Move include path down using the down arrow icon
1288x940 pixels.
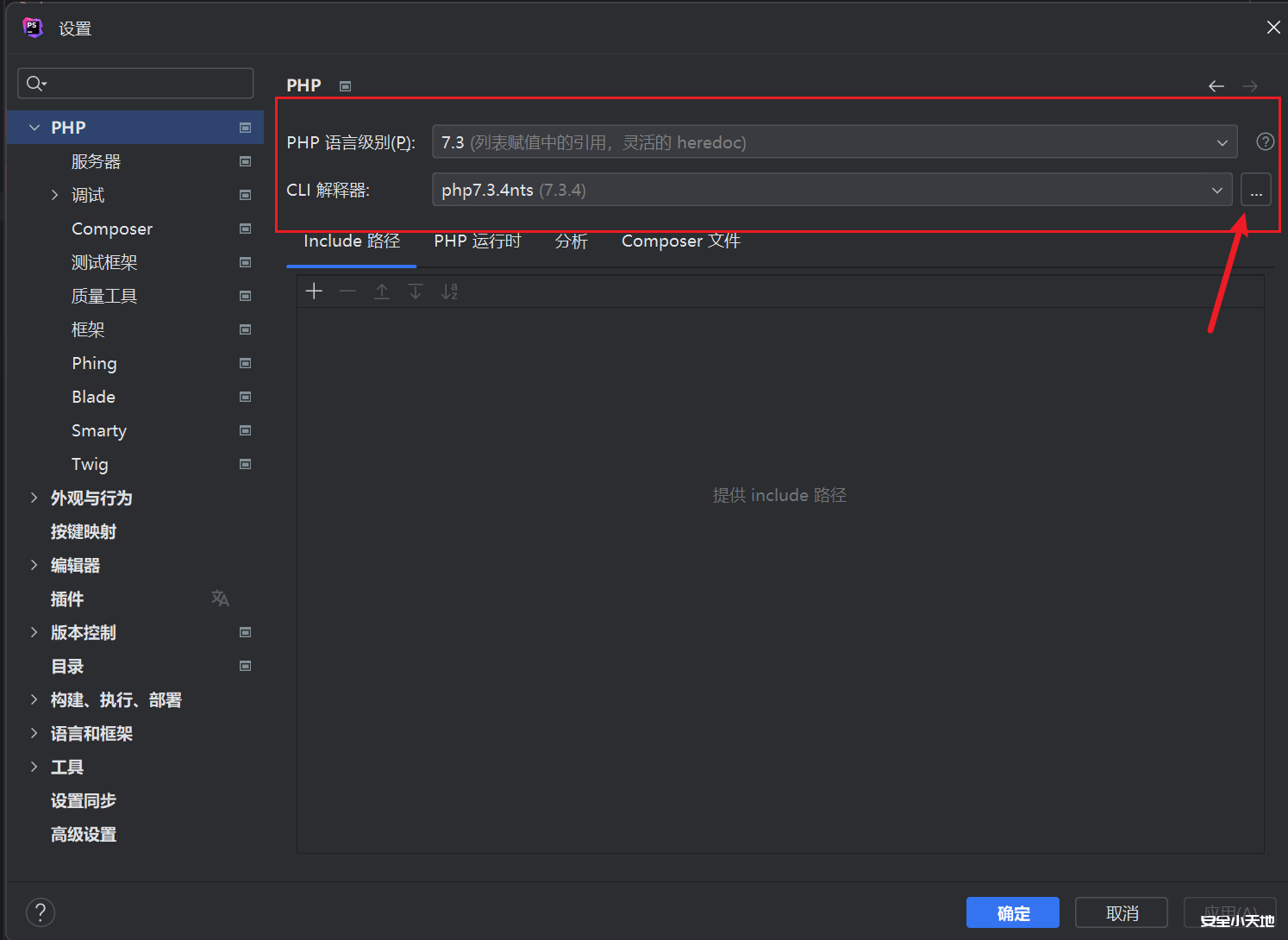pos(416,291)
